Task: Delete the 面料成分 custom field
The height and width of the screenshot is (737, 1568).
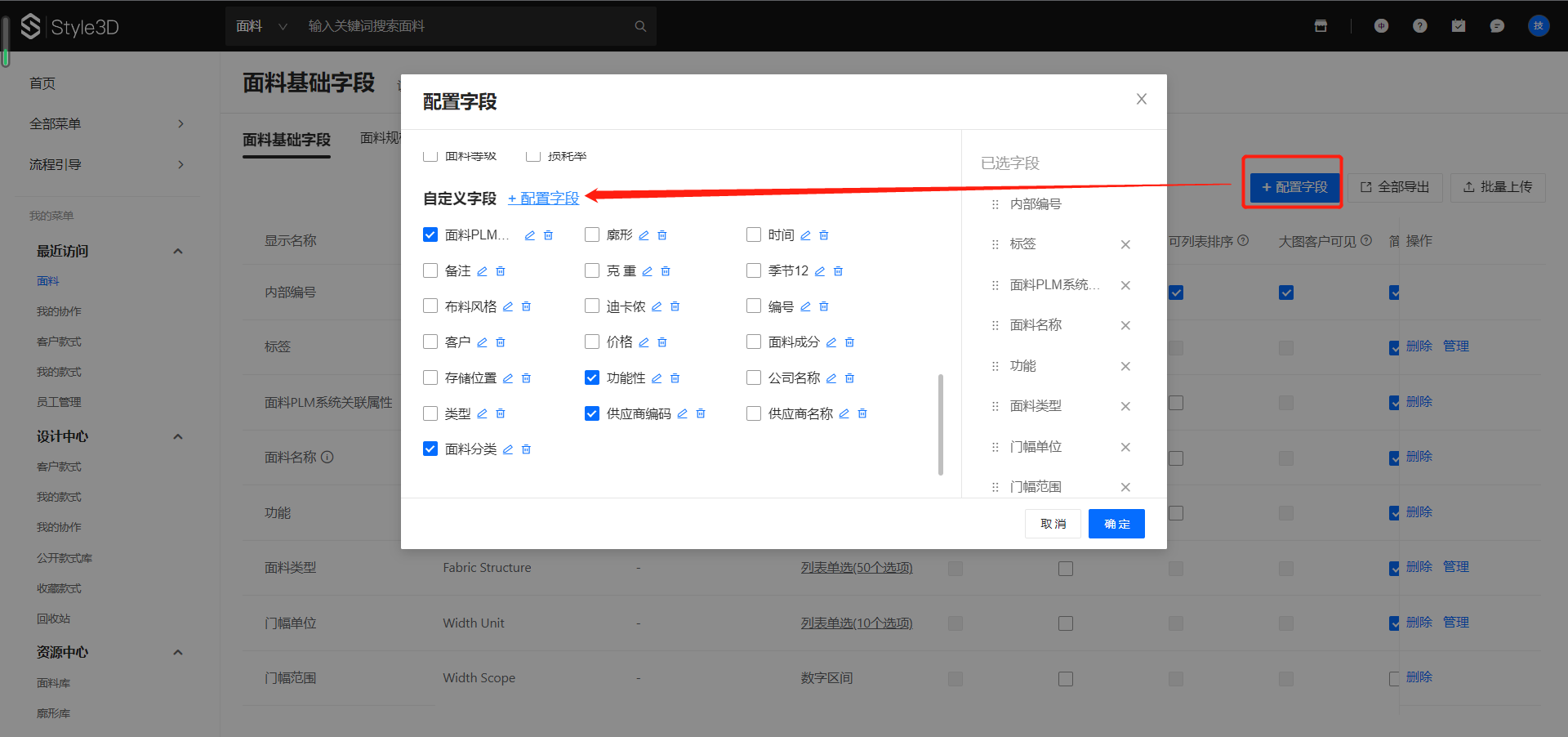Action: pos(849,342)
